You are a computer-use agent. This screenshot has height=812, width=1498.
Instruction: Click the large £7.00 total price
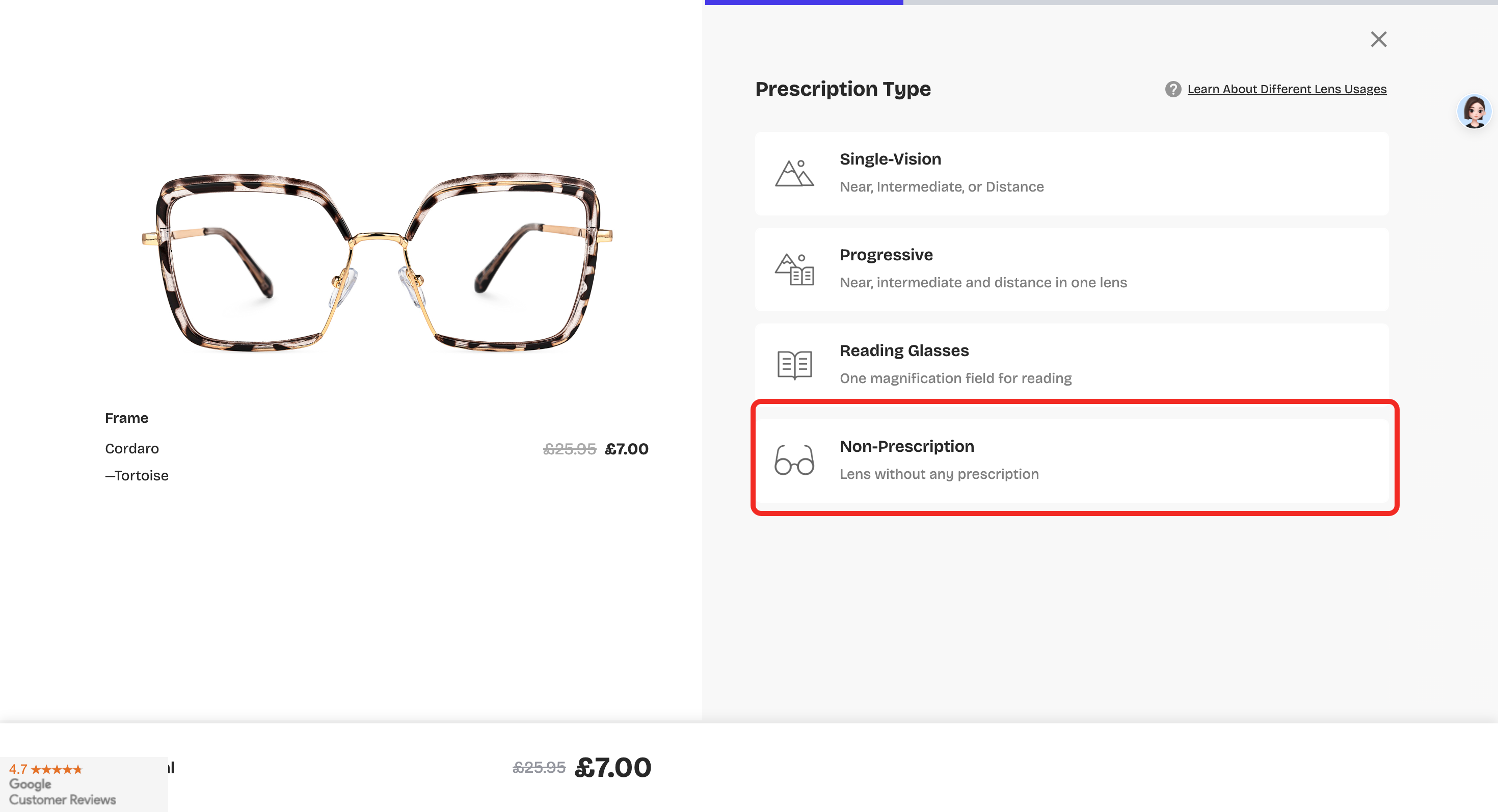tap(612, 767)
